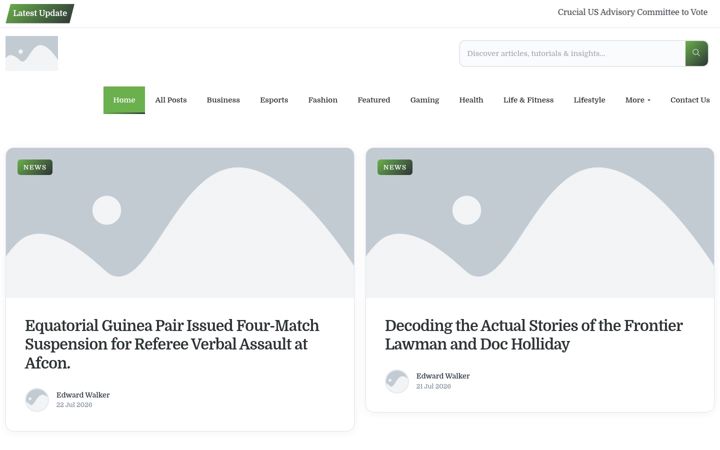The image size is (720, 450).
Task: Open the Crucial US Advisory Committee headline
Action: [x=632, y=12]
